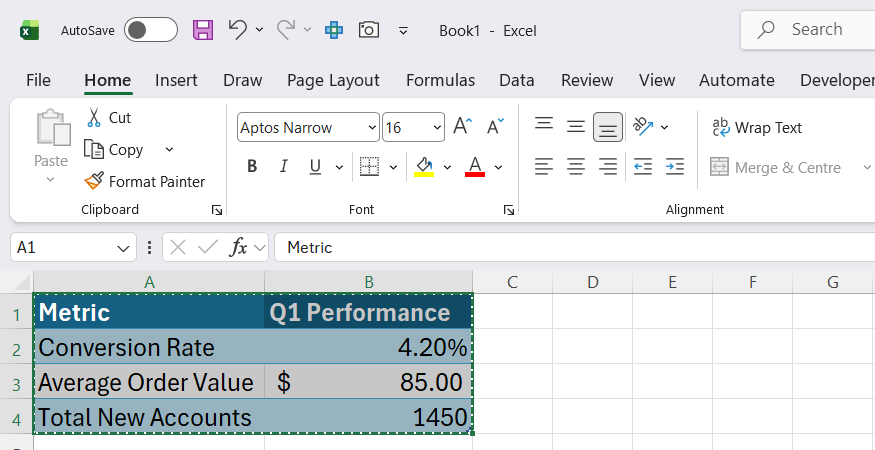Increase font size with large A icon

(463, 126)
